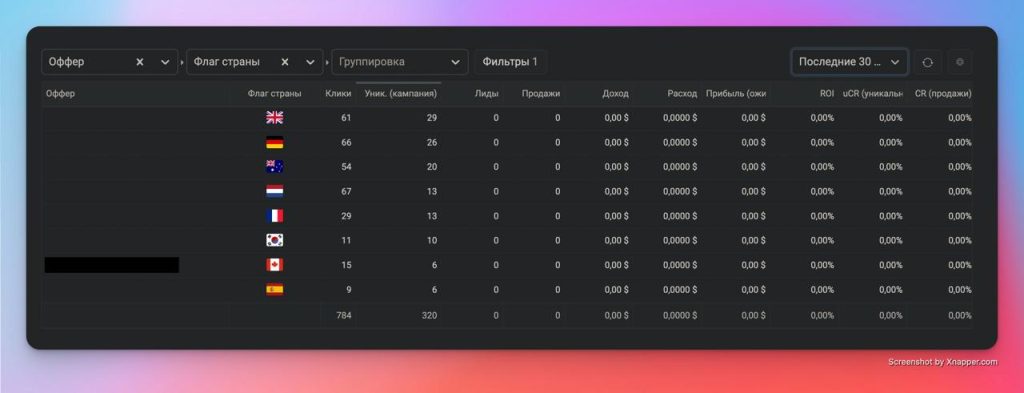Clear the Оффер grouping with its X
The height and width of the screenshot is (393, 1024).
[x=140, y=62]
